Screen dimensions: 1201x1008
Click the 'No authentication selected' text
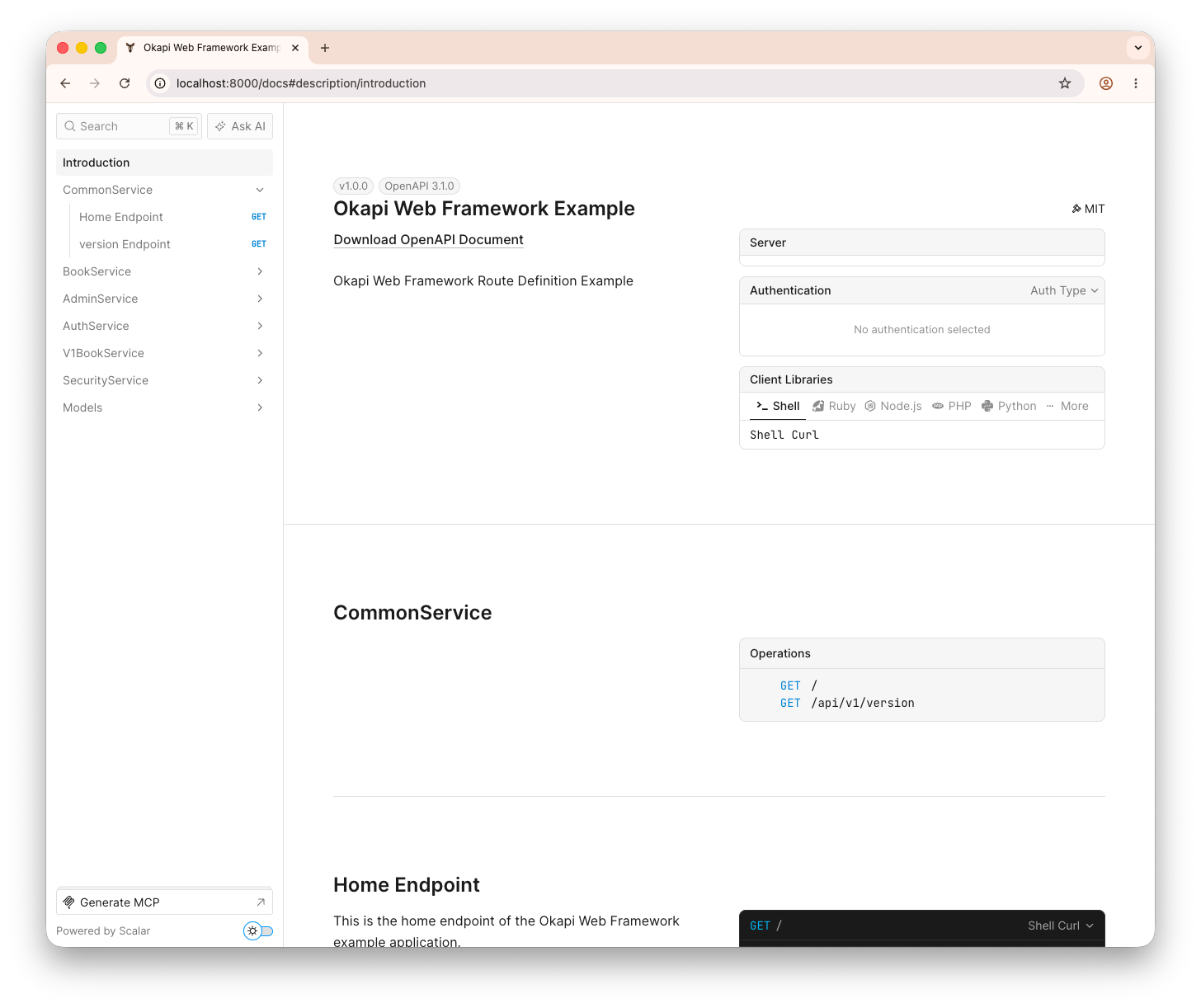[922, 330]
